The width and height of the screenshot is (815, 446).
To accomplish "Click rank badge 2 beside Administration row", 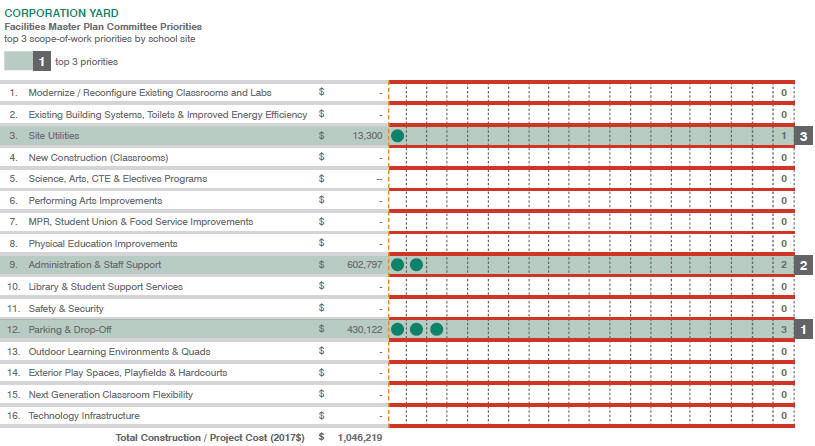I will (803, 265).
